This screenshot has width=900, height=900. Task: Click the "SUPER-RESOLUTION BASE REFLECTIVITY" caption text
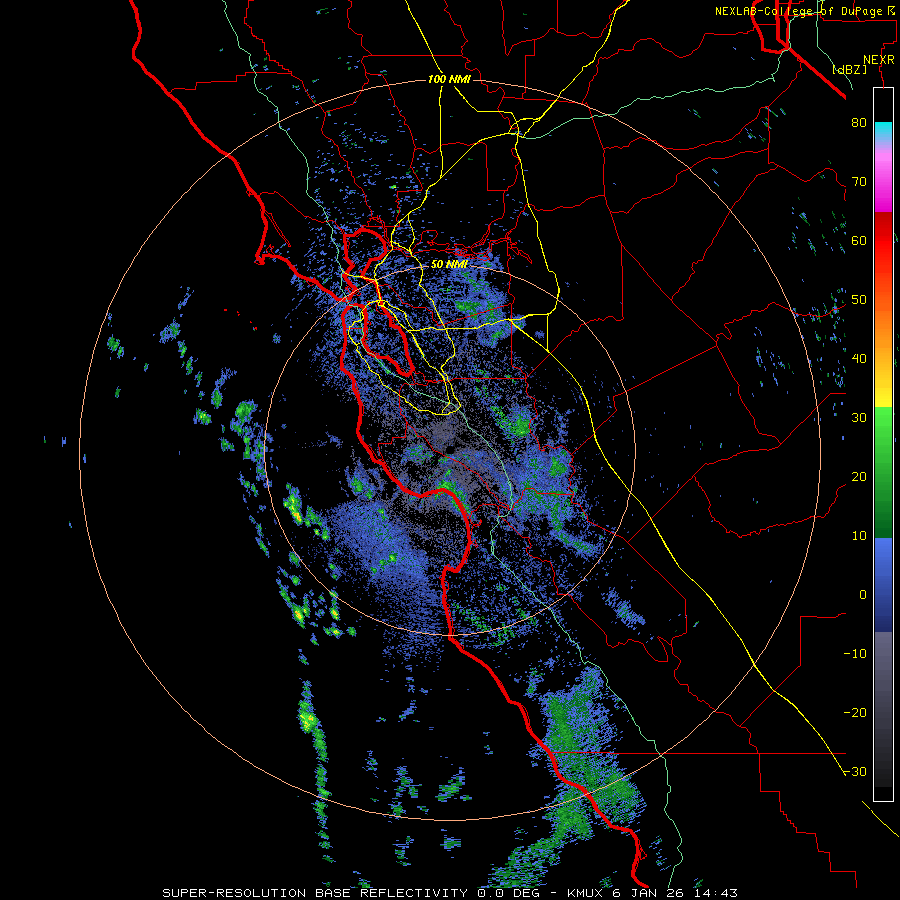(x=315, y=893)
